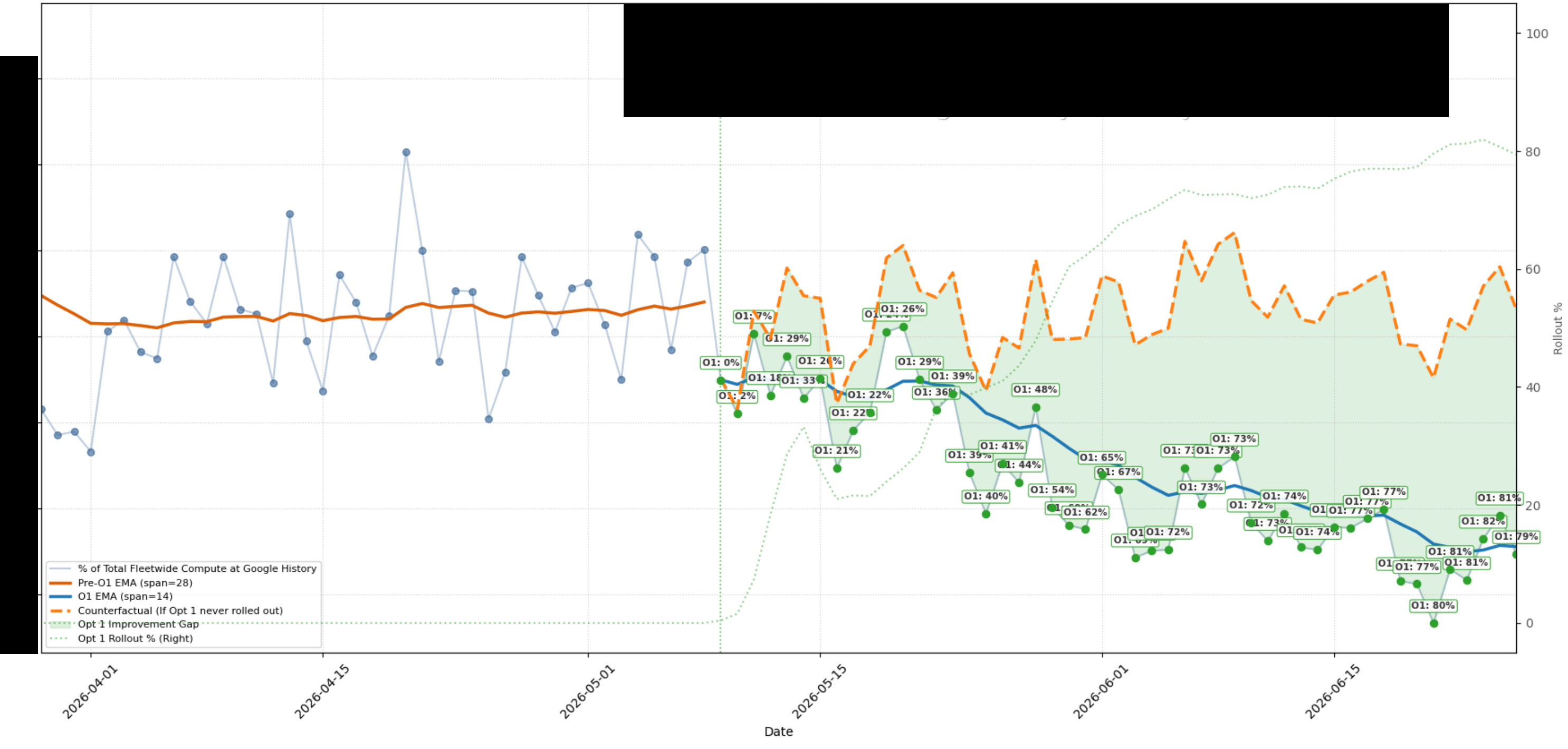Click the 'O1: 82%' annotation label
Screen dimensions: 1568x749
1483,522
